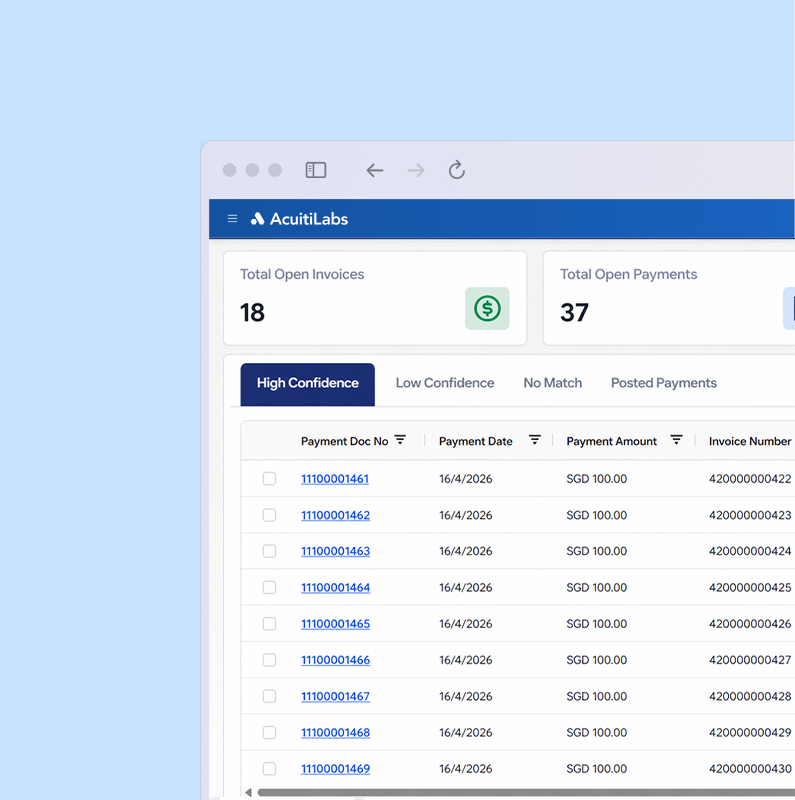Image resolution: width=795 pixels, height=800 pixels.
Task: Click the green dollar icon on Open Invoices
Action: click(x=487, y=308)
